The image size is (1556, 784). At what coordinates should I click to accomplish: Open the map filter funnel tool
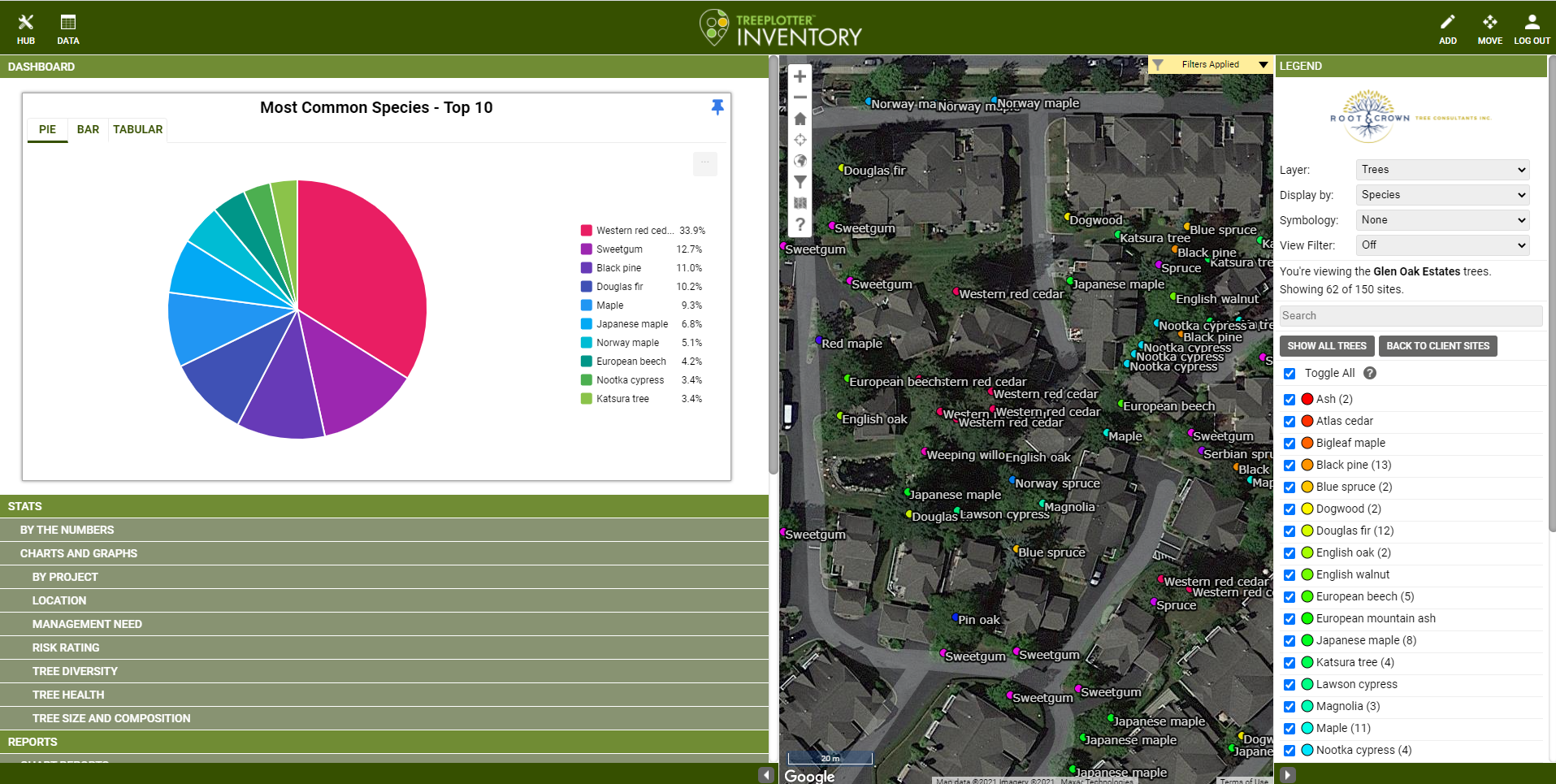tap(800, 182)
